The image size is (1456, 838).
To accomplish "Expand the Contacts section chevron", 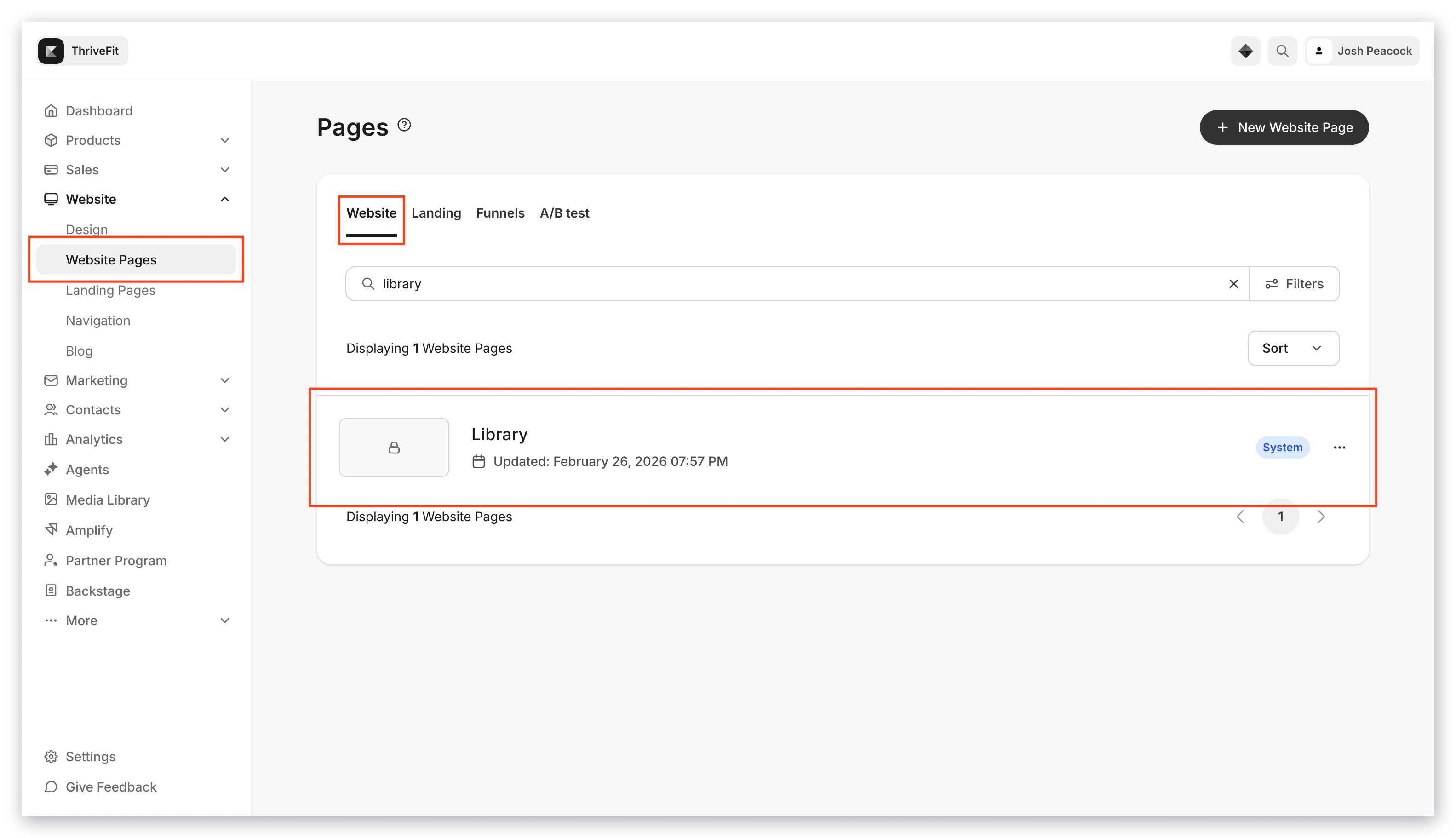I will [225, 410].
